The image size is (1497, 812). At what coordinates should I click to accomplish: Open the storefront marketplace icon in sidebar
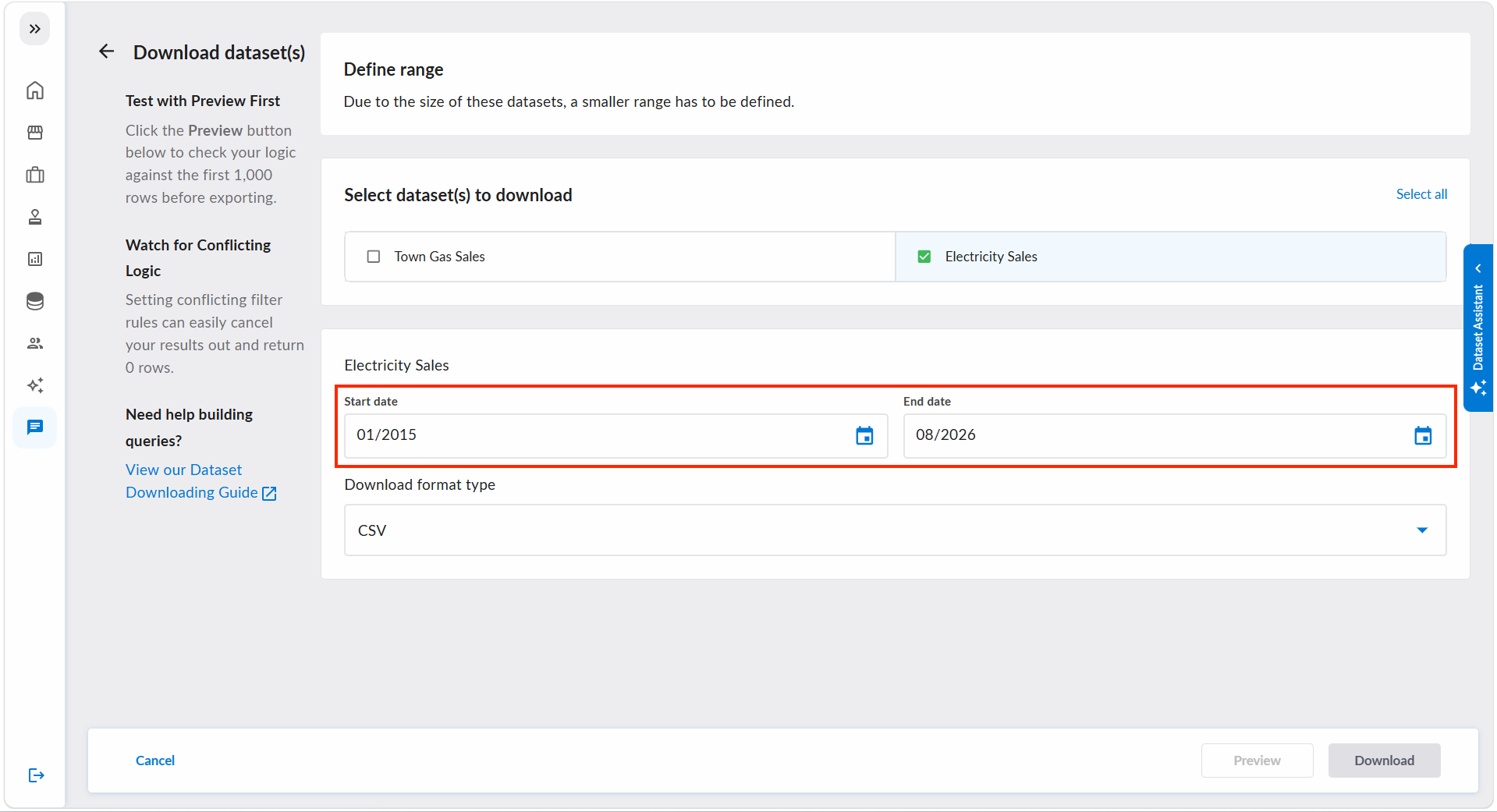pyautogui.click(x=35, y=133)
